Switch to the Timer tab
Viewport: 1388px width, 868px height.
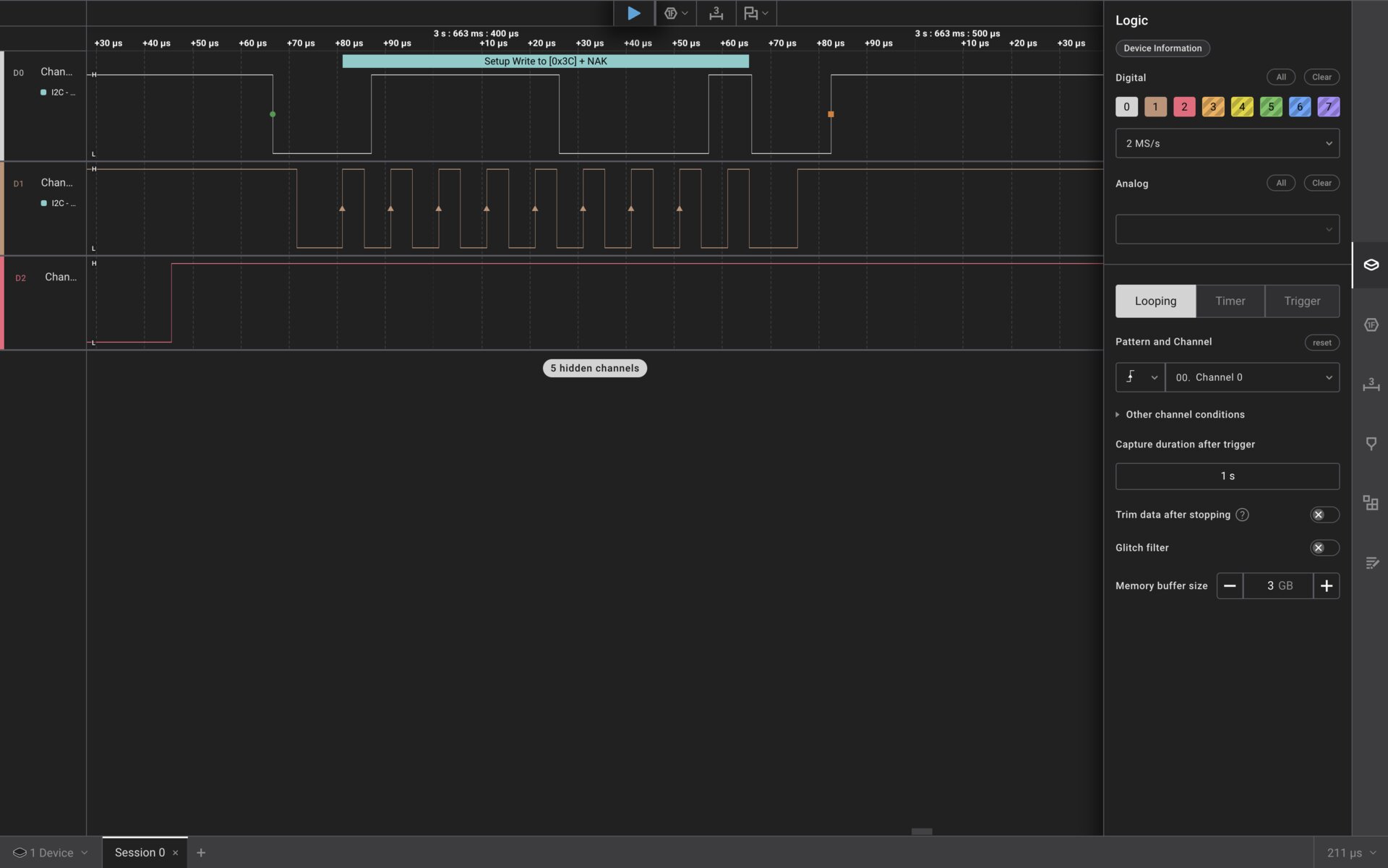(x=1230, y=301)
